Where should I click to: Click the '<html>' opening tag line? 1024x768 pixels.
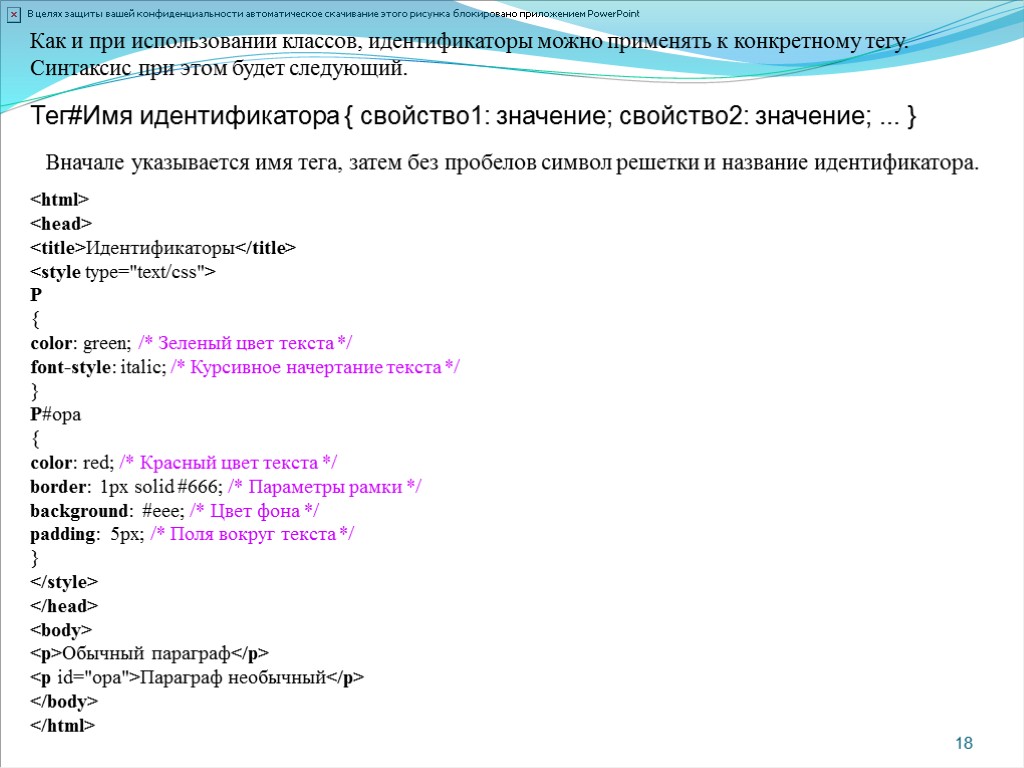click(x=59, y=199)
